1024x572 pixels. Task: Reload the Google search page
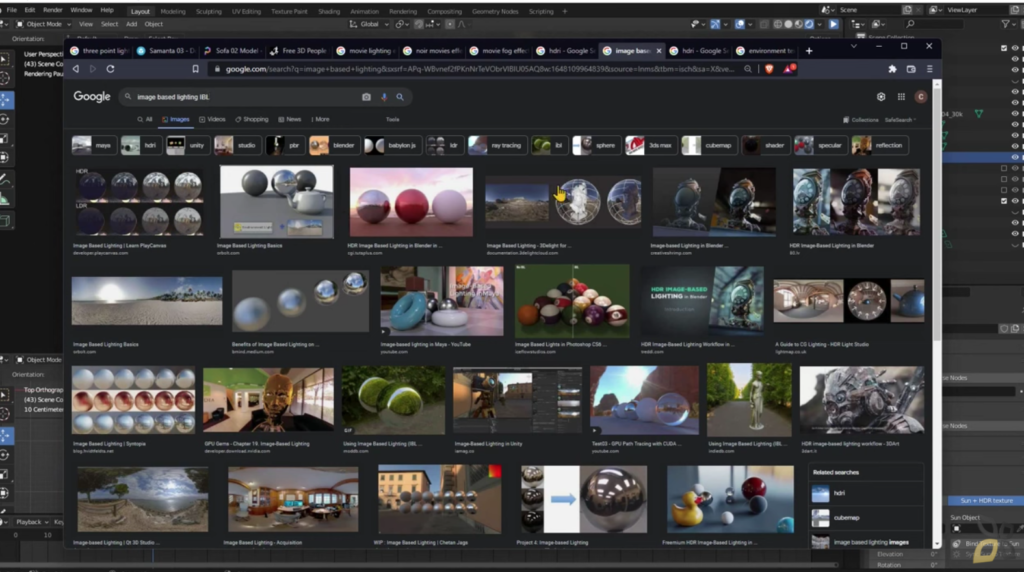click(x=110, y=69)
